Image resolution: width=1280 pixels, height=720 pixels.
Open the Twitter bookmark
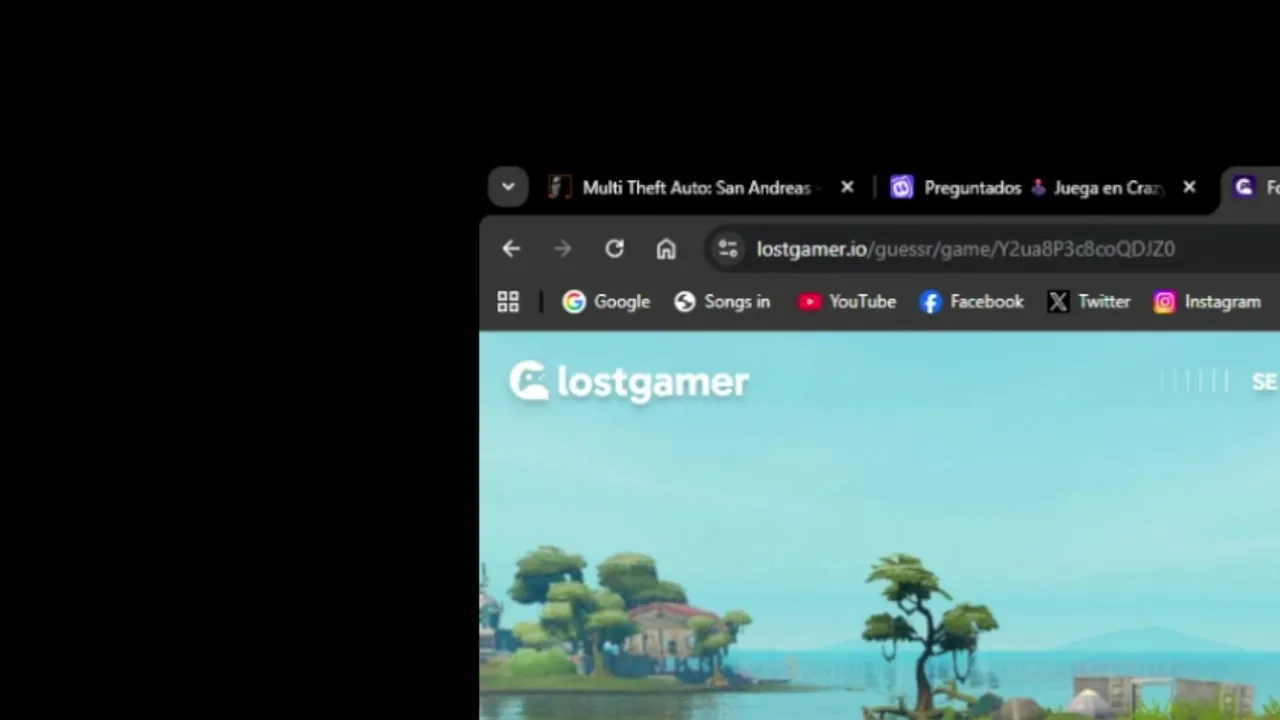pyautogui.click(x=1089, y=302)
